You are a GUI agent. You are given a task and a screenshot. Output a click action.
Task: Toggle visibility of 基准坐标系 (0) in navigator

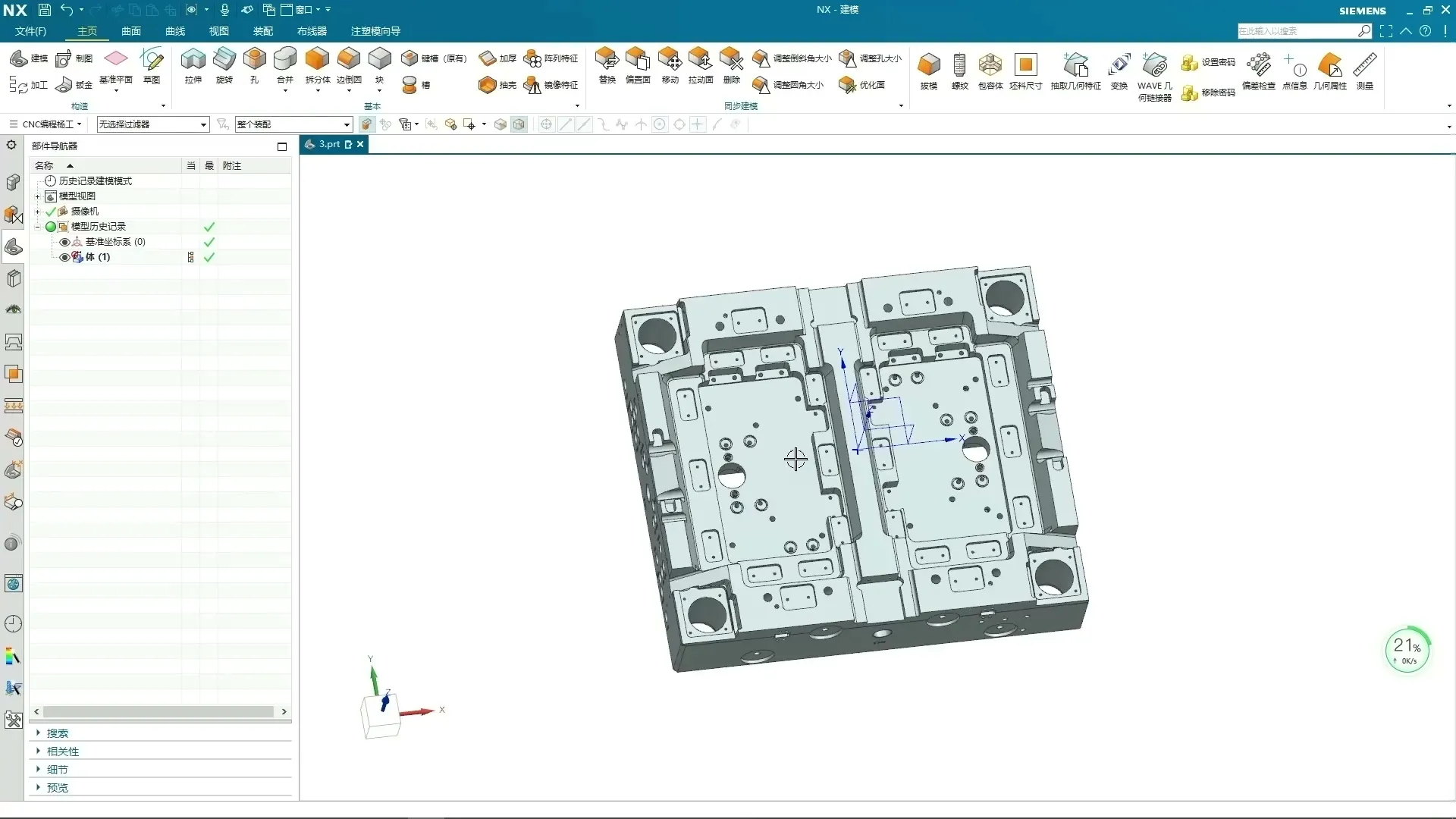[64, 241]
